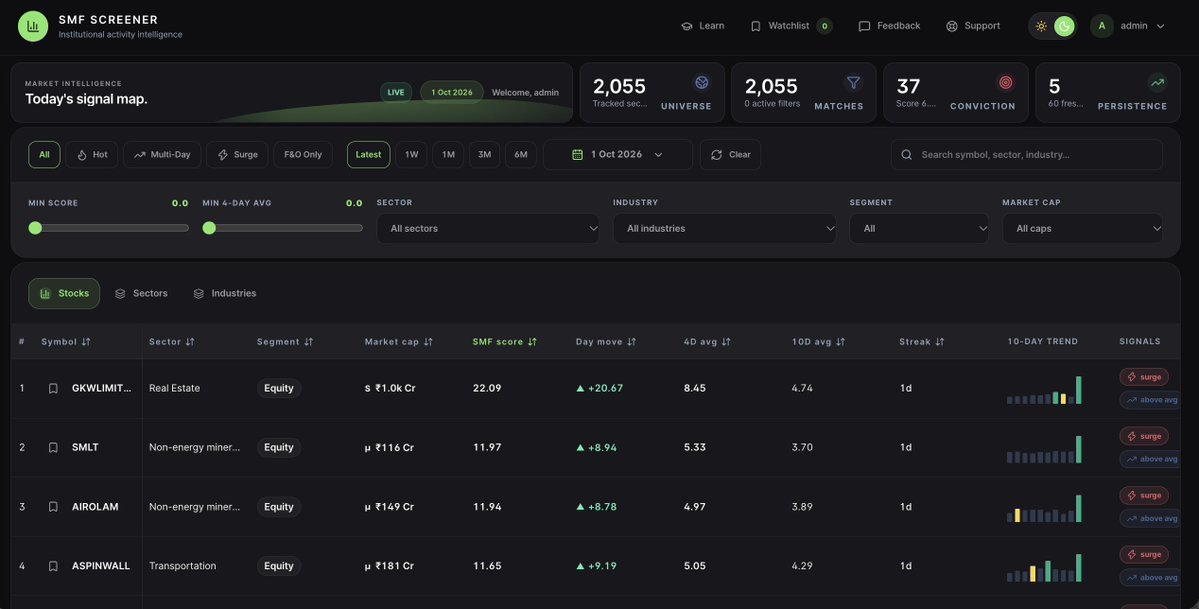Click the 10-day trend chart for ASPINWALL
Screen dimensions: 1199x609
click(1045, 568)
